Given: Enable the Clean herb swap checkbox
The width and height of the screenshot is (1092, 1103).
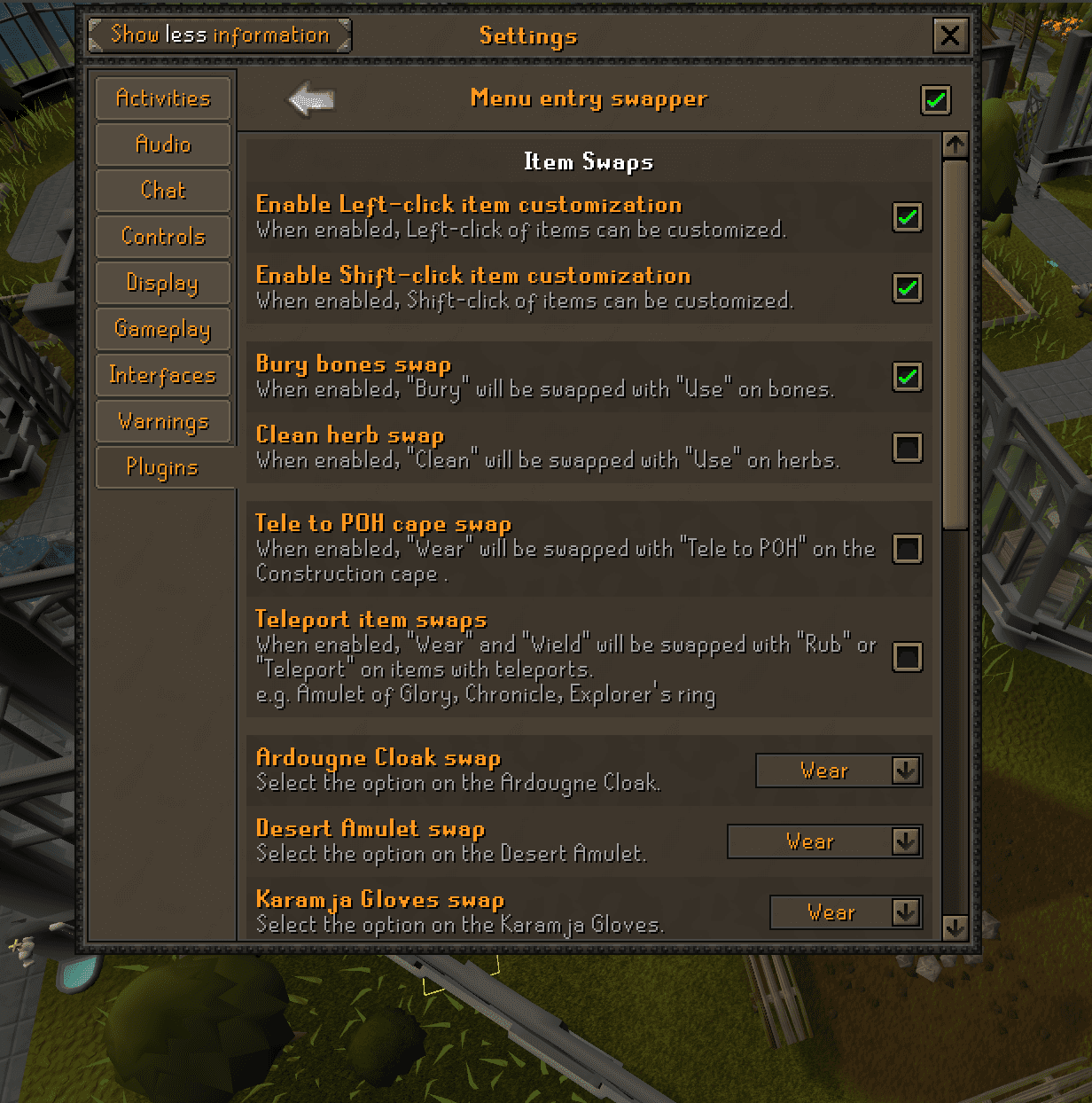Looking at the screenshot, I should pyautogui.click(x=908, y=448).
